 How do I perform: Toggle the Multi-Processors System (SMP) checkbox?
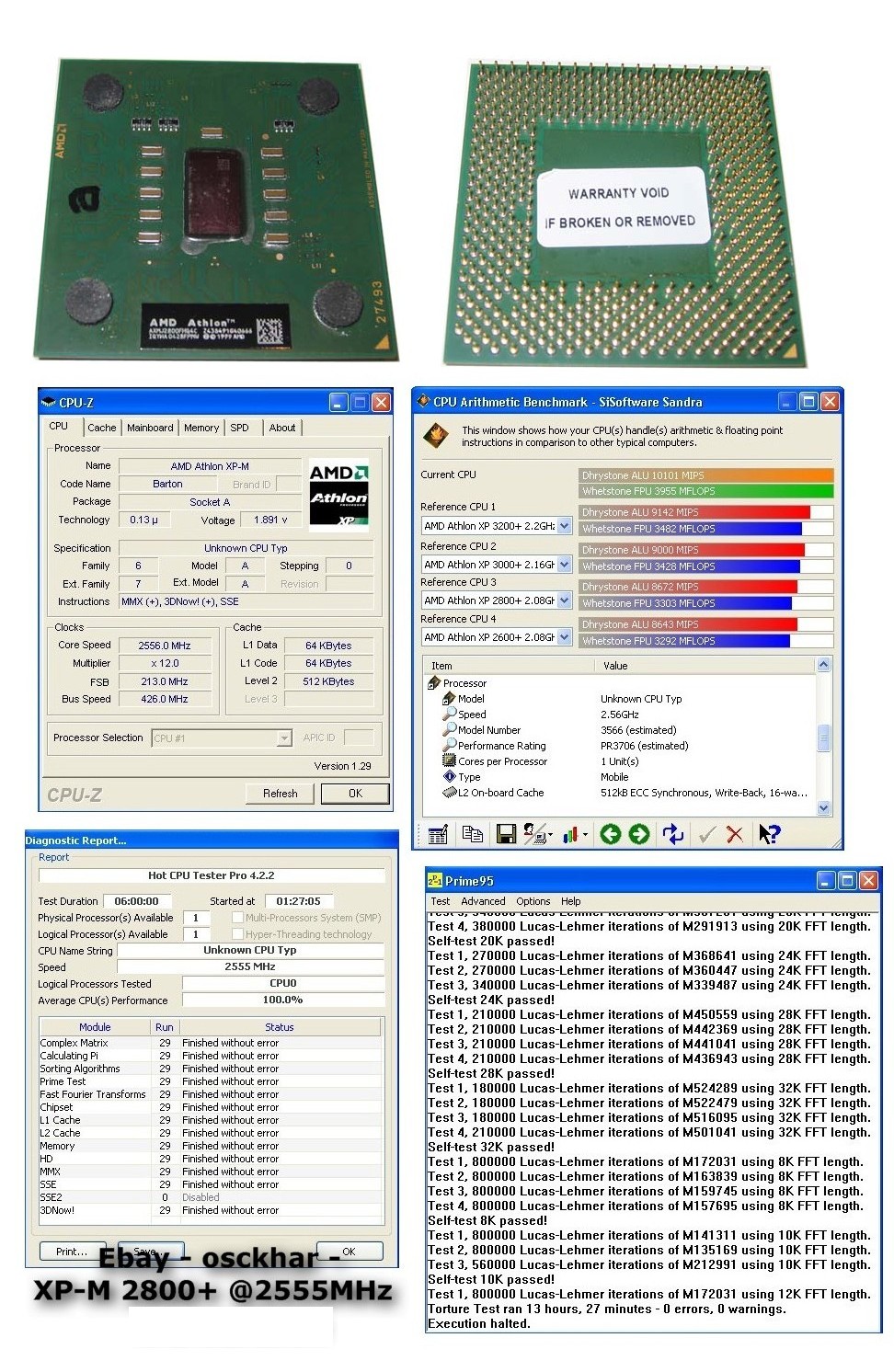(237, 918)
